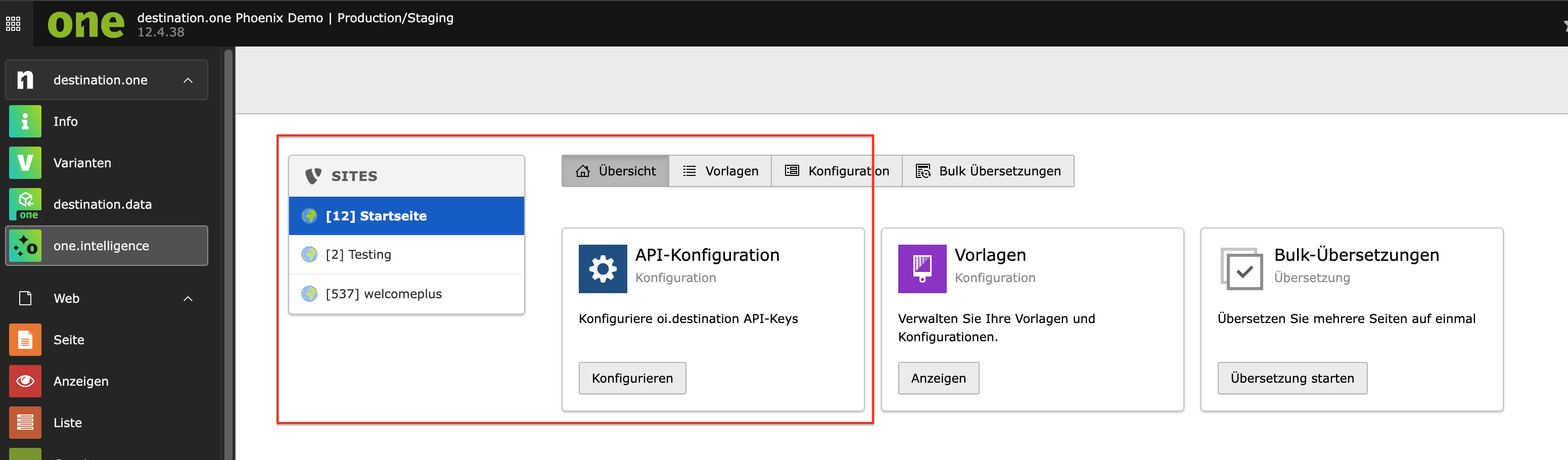
Task: Open the Liste module icon
Action: point(25,422)
